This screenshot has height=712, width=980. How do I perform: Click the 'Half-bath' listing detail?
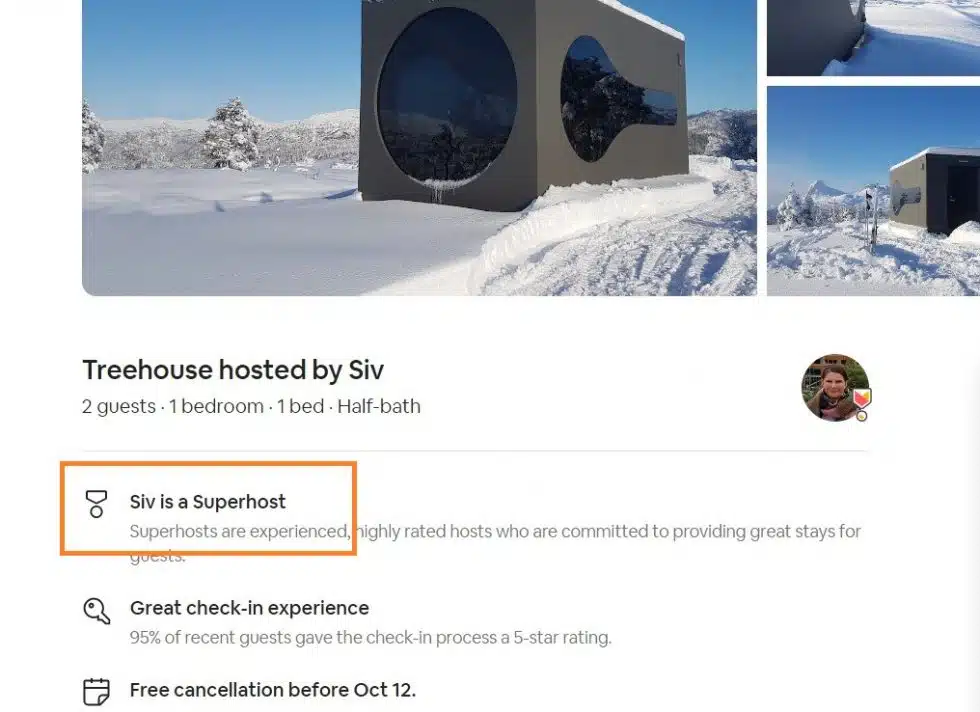tap(379, 407)
